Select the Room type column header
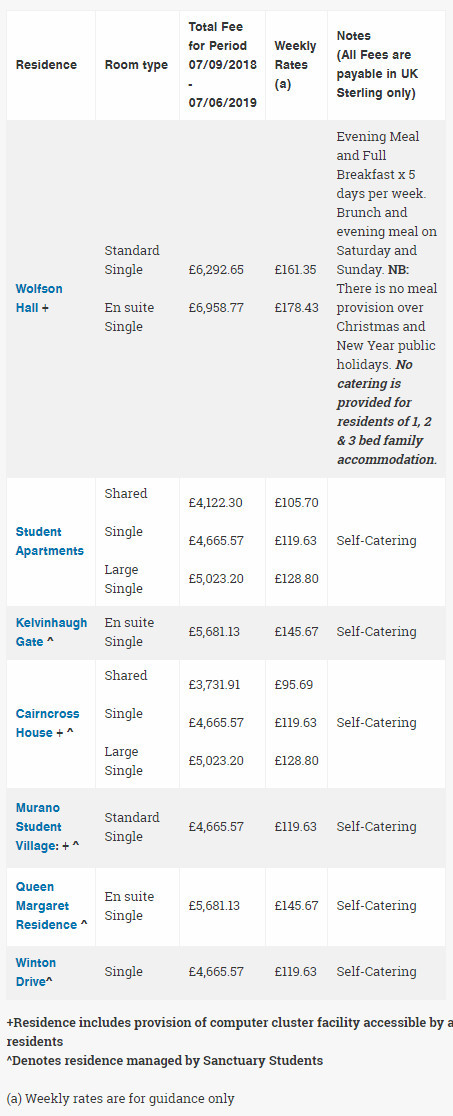This screenshot has width=453, height=1116. tap(136, 65)
